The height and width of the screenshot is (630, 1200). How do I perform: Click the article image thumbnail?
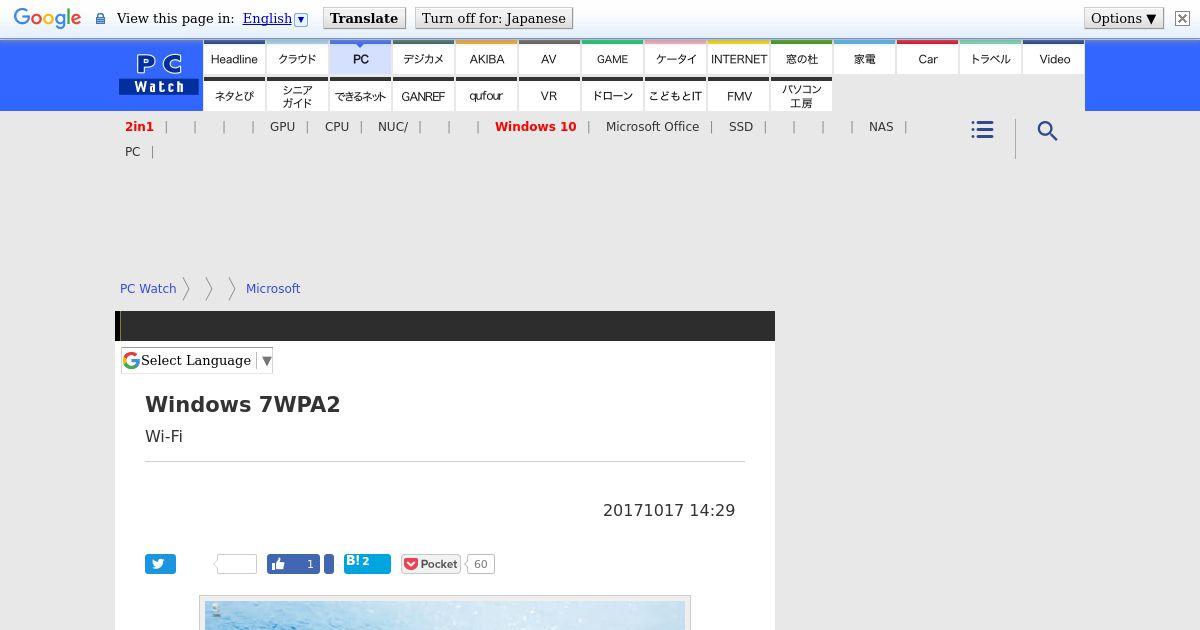445,614
